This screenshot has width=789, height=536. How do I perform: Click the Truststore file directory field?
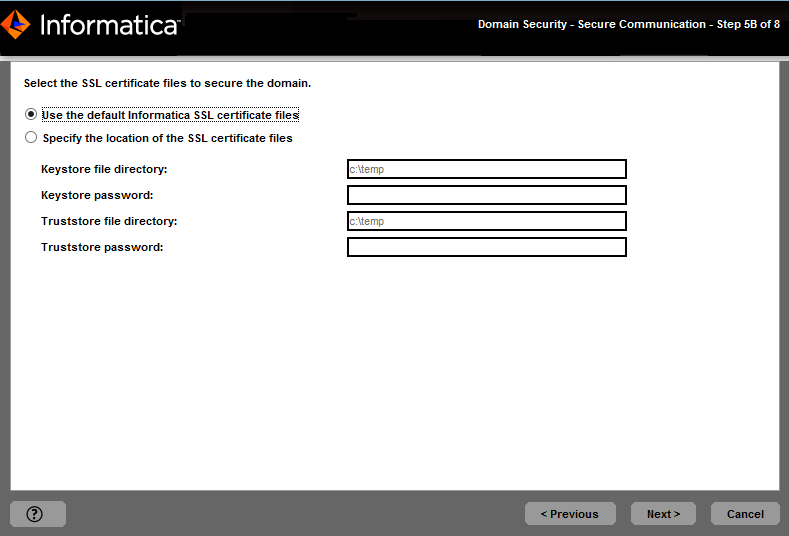coord(487,221)
